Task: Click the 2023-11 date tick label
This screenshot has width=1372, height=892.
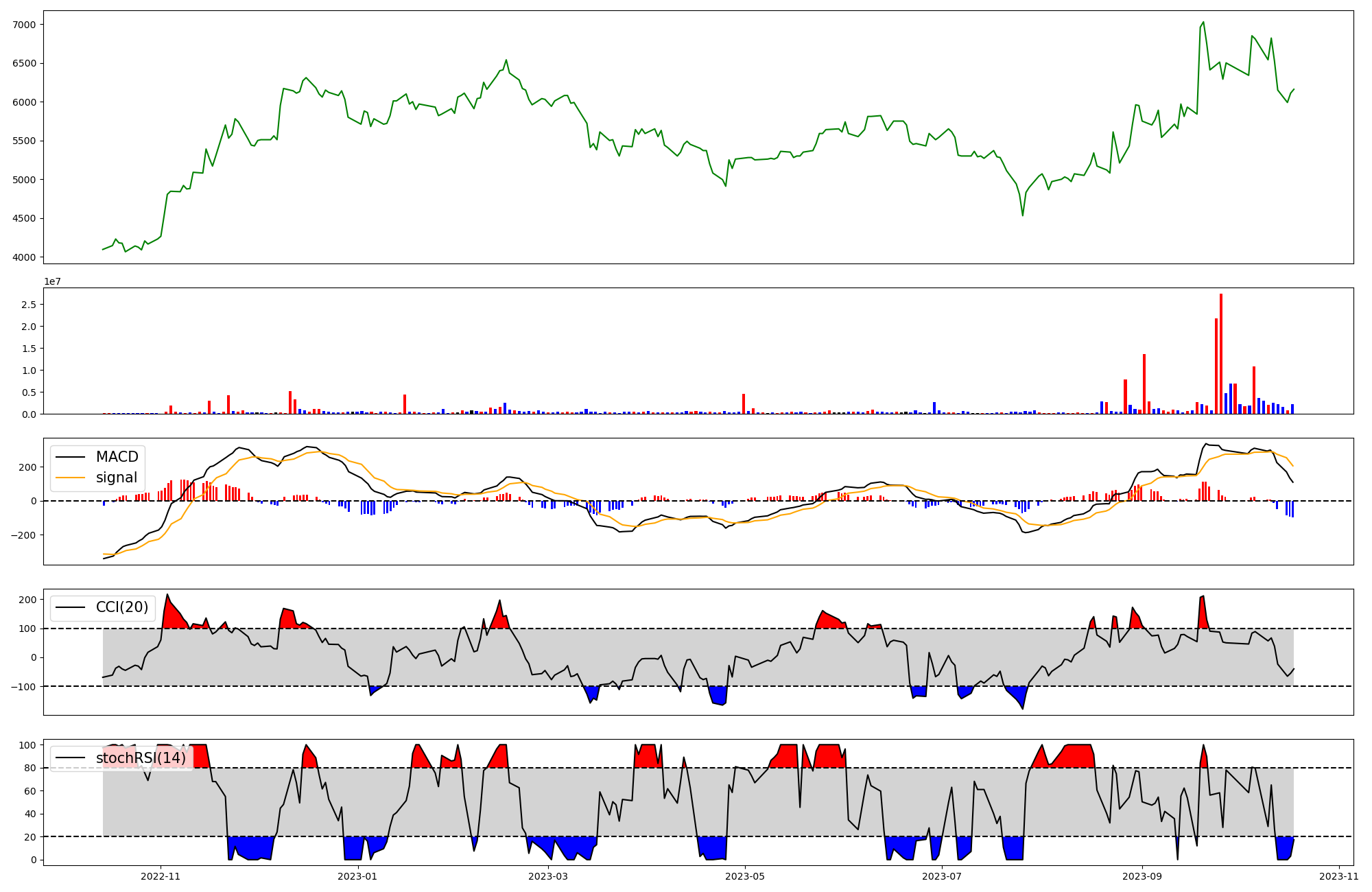Action: click(1339, 876)
